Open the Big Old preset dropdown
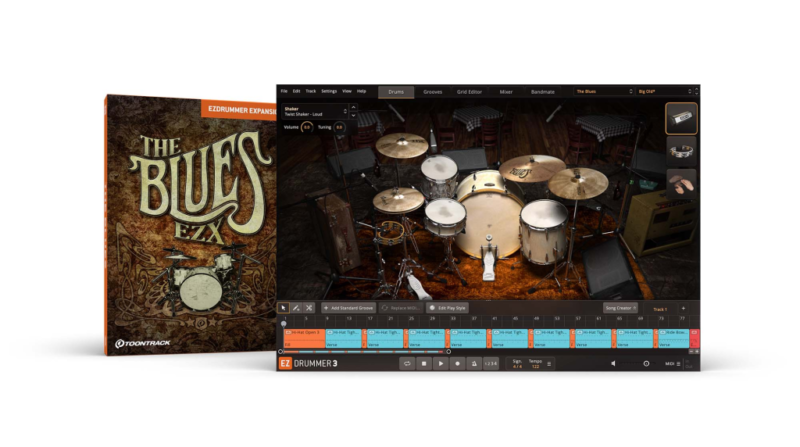800x447 pixels. 664,91
